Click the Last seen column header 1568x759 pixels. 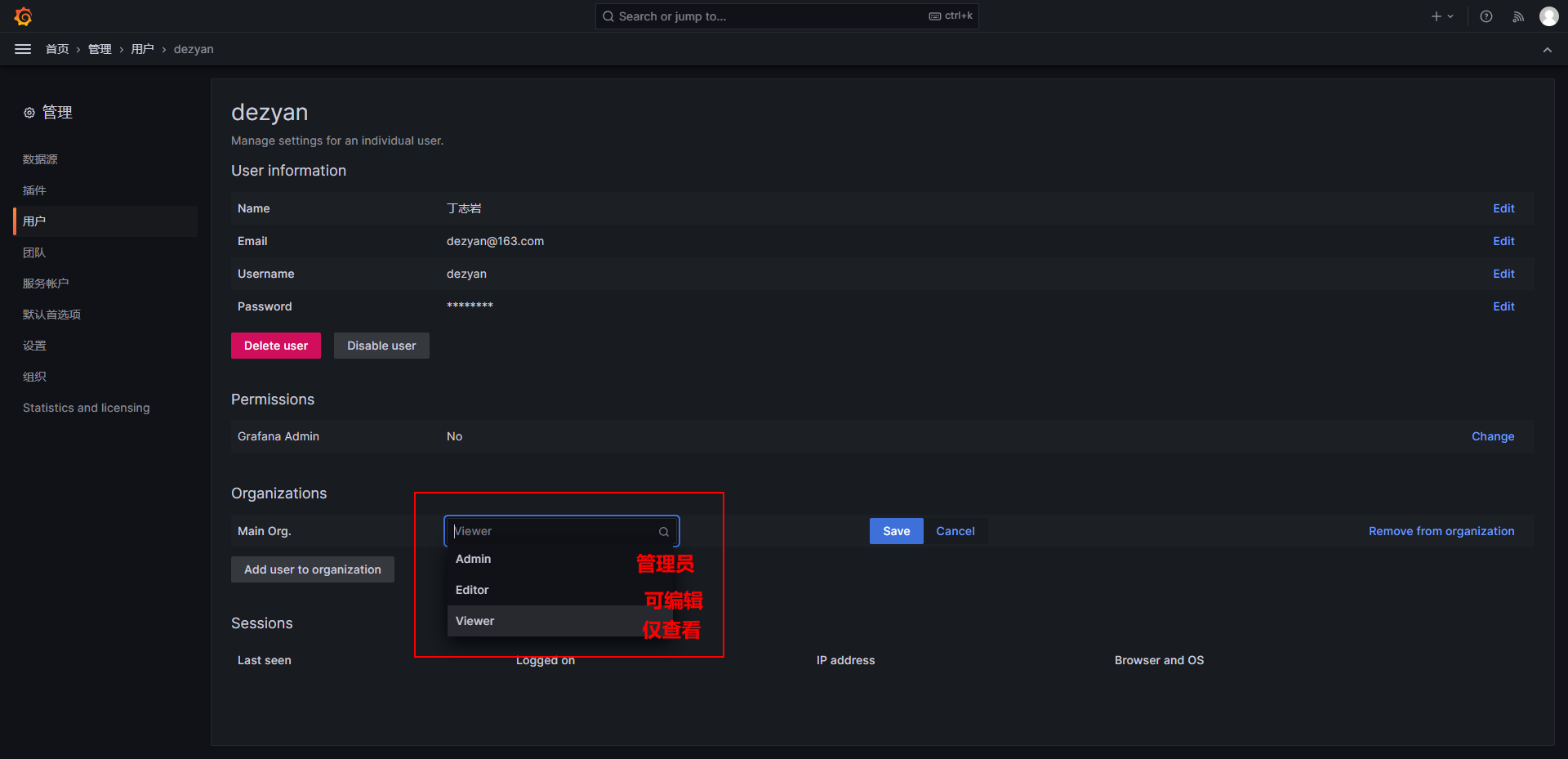(x=265, y=660)
